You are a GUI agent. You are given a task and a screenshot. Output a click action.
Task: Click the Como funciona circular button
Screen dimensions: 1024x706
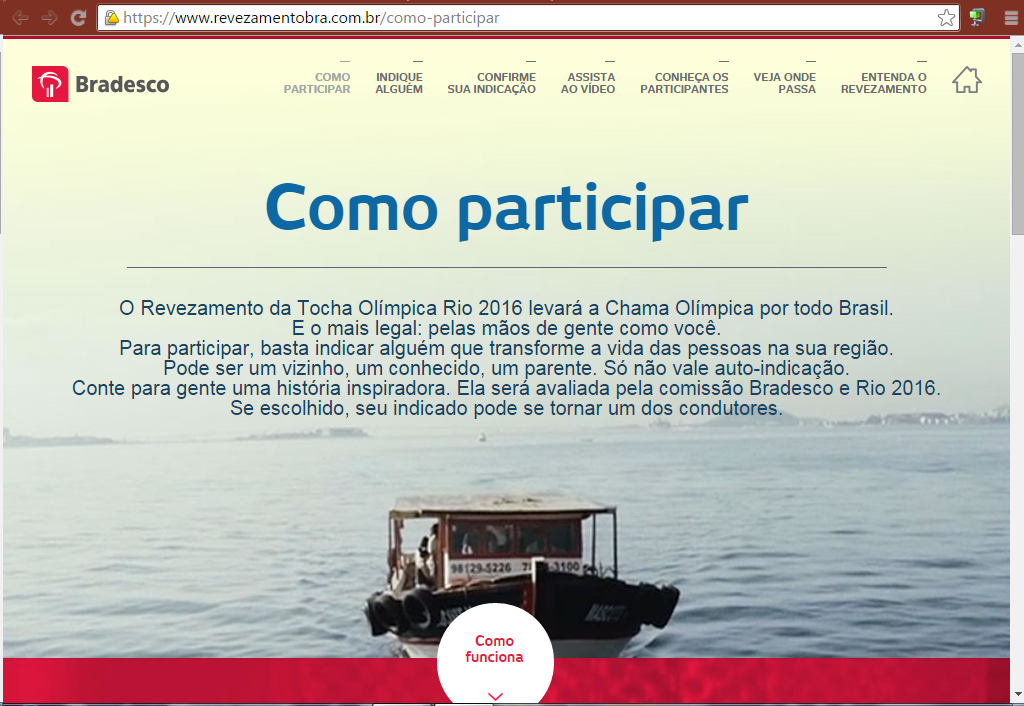(495, 653)
